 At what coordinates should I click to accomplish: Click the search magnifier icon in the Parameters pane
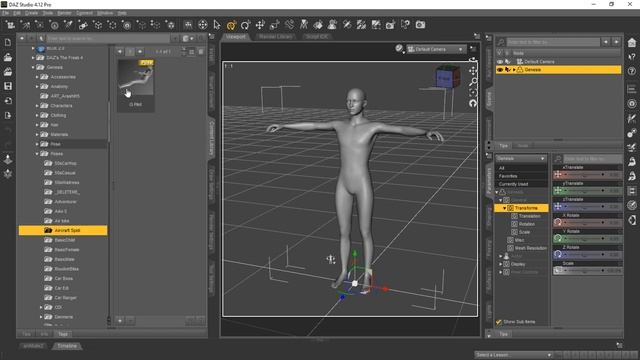[558, 159]
